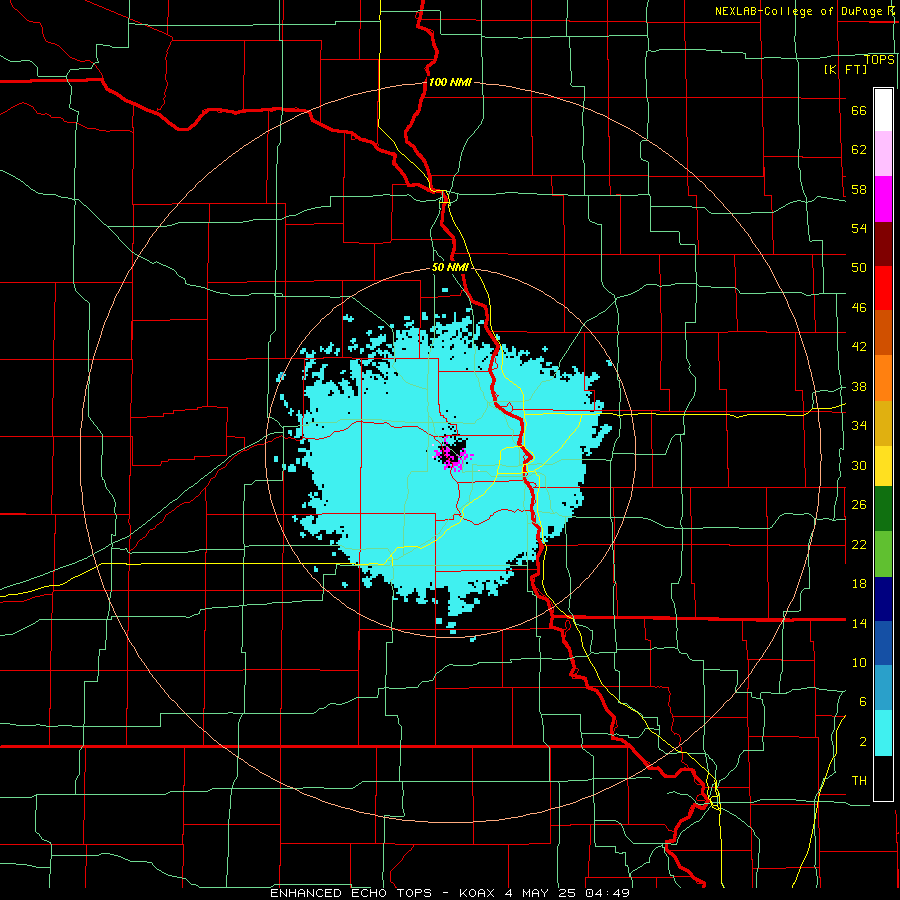Click the 14 legend value
This screenshot has height=900, width=900.
(859, 623)
